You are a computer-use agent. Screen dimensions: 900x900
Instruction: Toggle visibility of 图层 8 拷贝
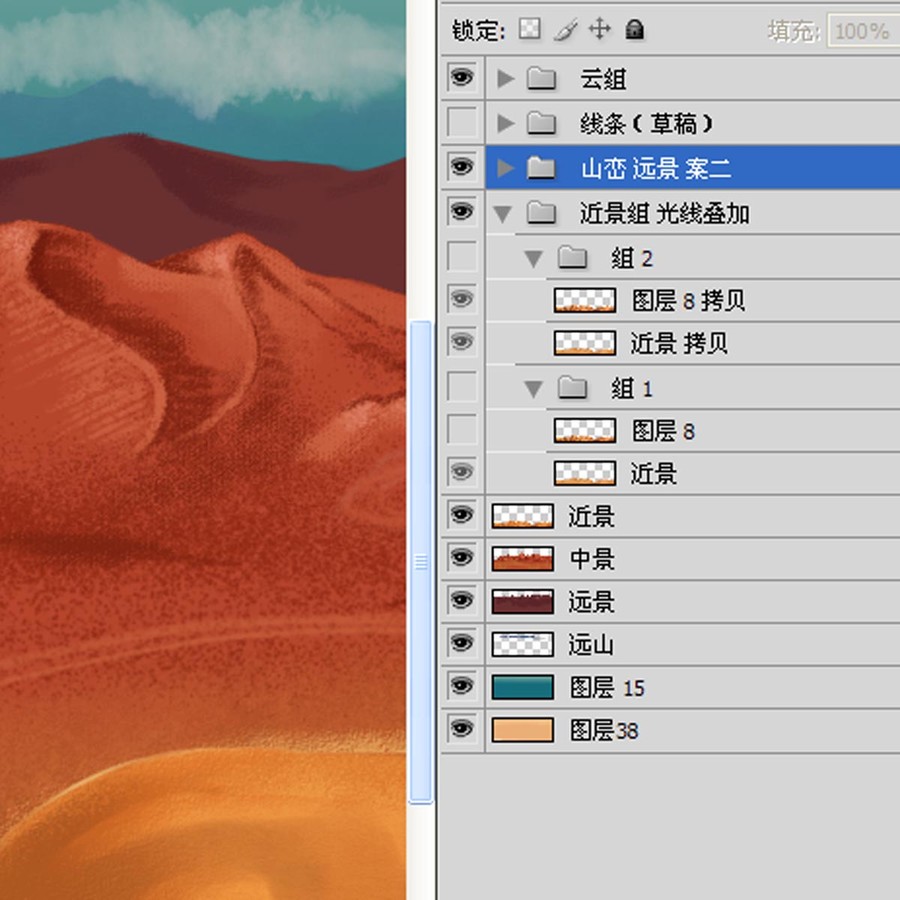462,299
